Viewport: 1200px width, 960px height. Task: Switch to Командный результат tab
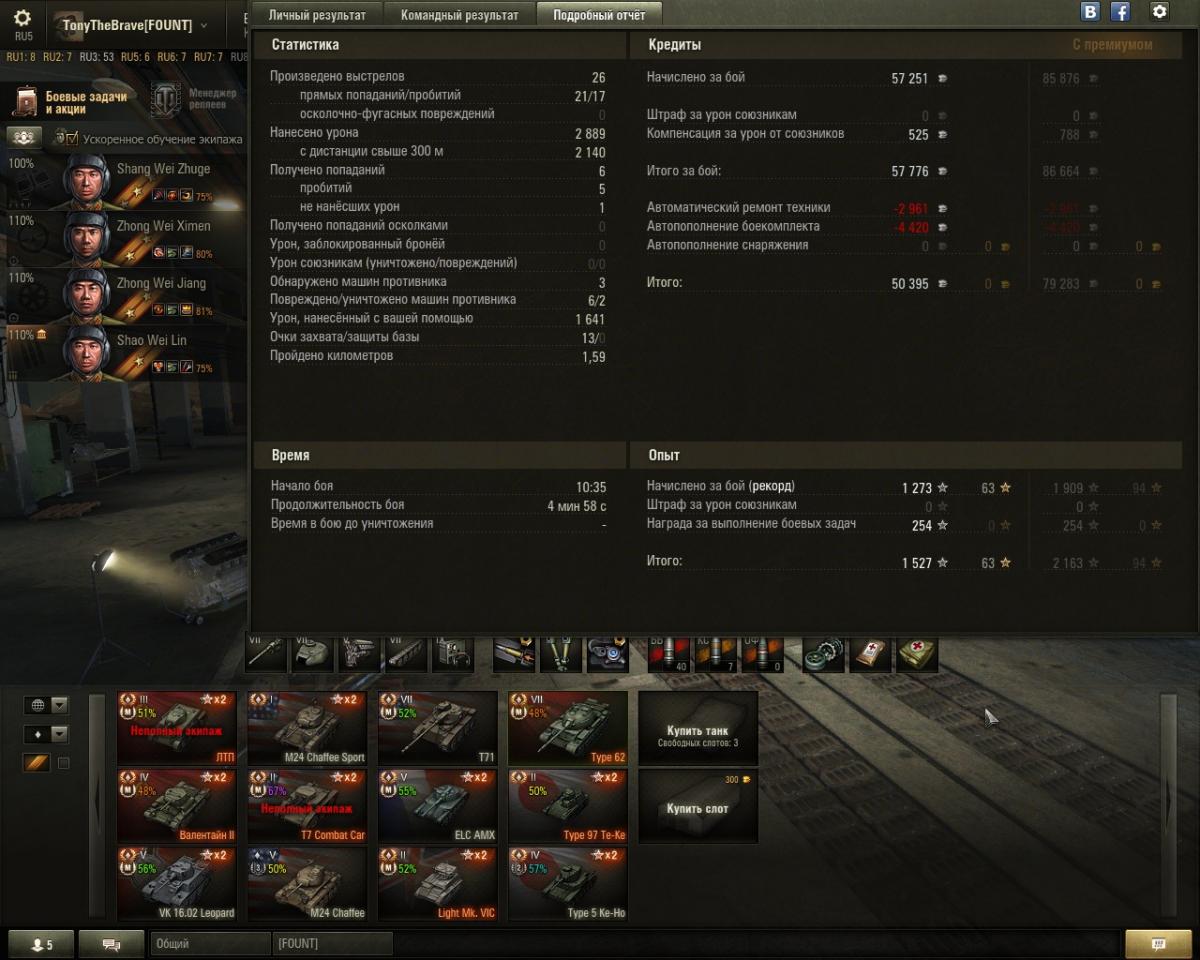click(459, 15)
